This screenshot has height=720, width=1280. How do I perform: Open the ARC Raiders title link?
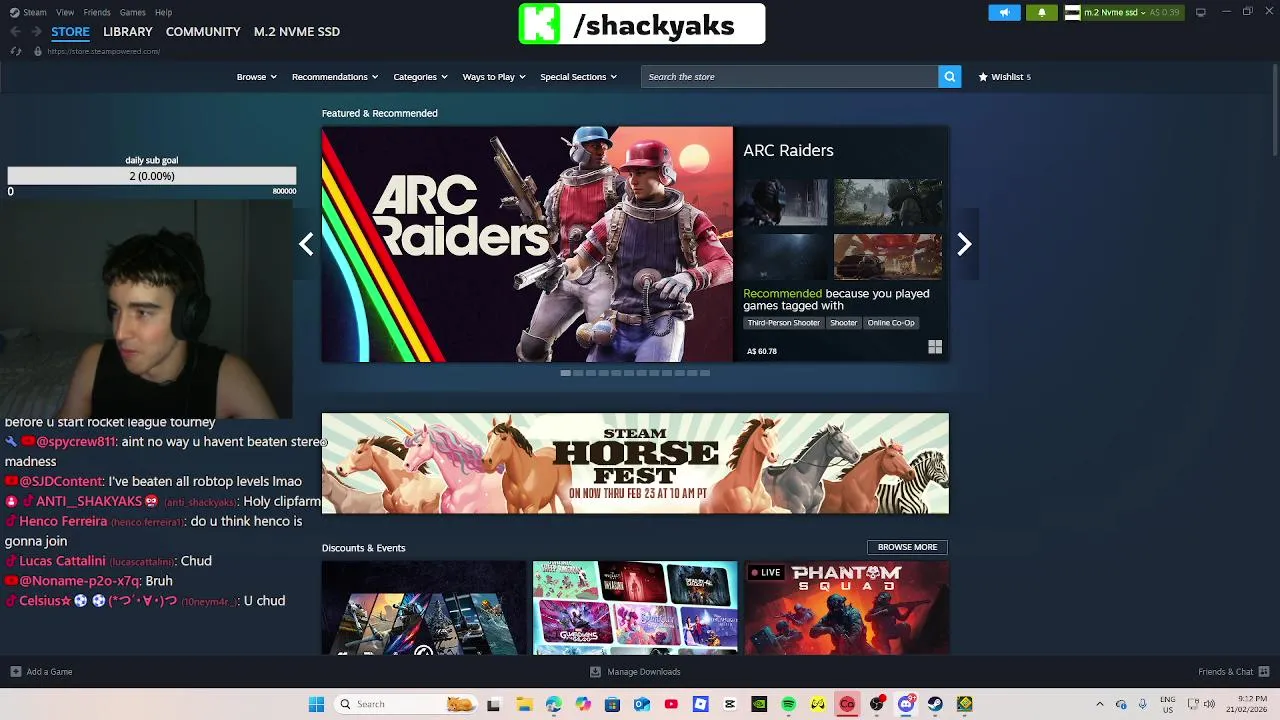(x=788, y=150)
